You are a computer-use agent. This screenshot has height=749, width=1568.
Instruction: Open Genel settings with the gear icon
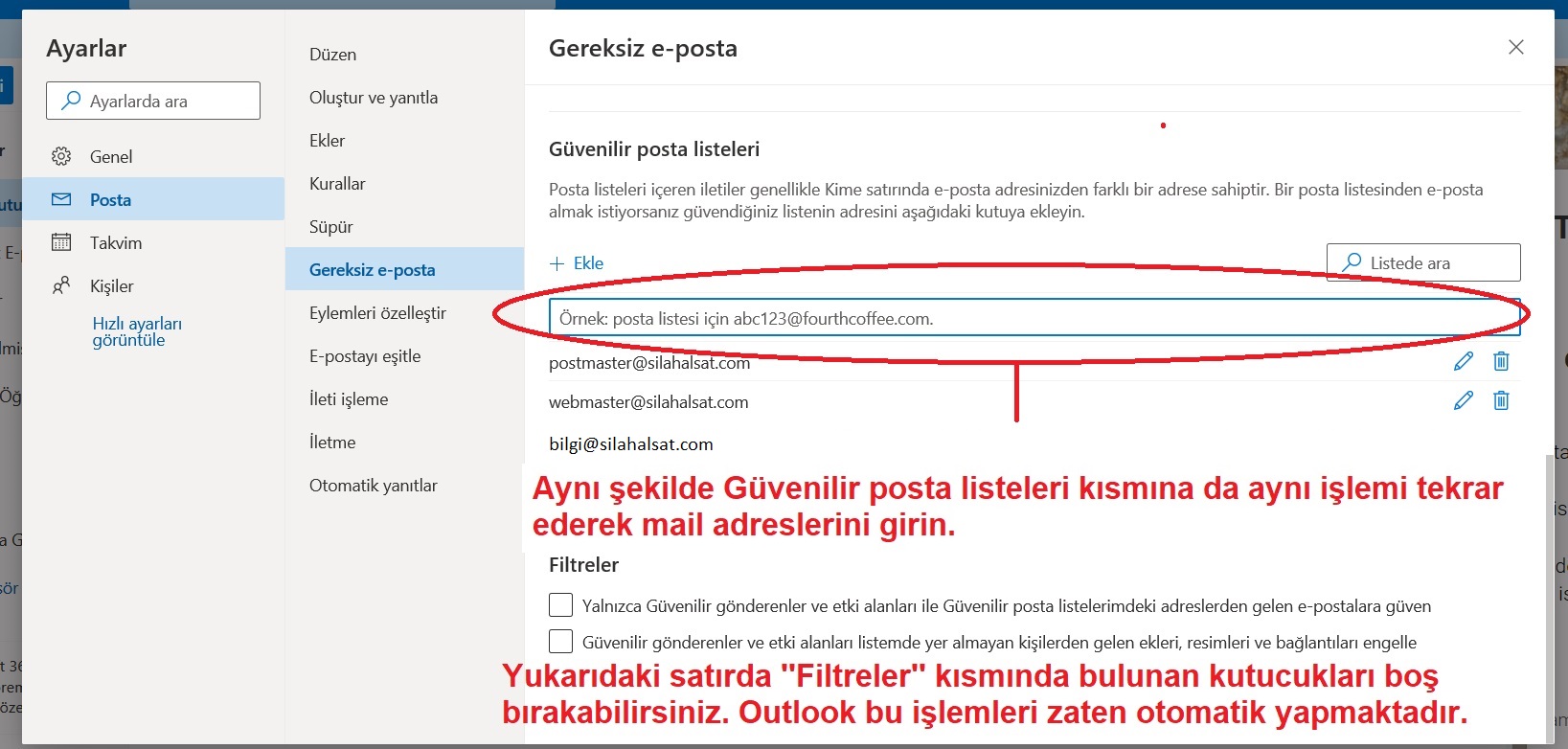click(61, 156)
